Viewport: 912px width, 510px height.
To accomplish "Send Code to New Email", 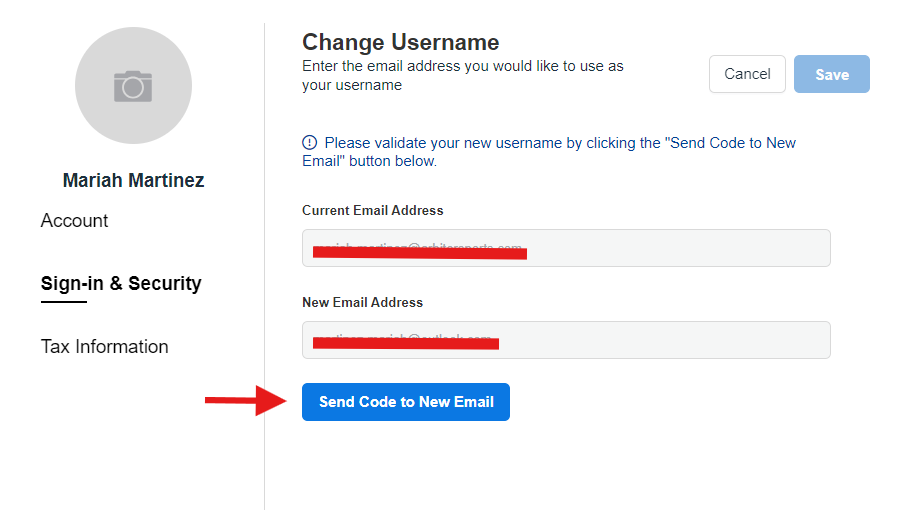I will point(406,402).
